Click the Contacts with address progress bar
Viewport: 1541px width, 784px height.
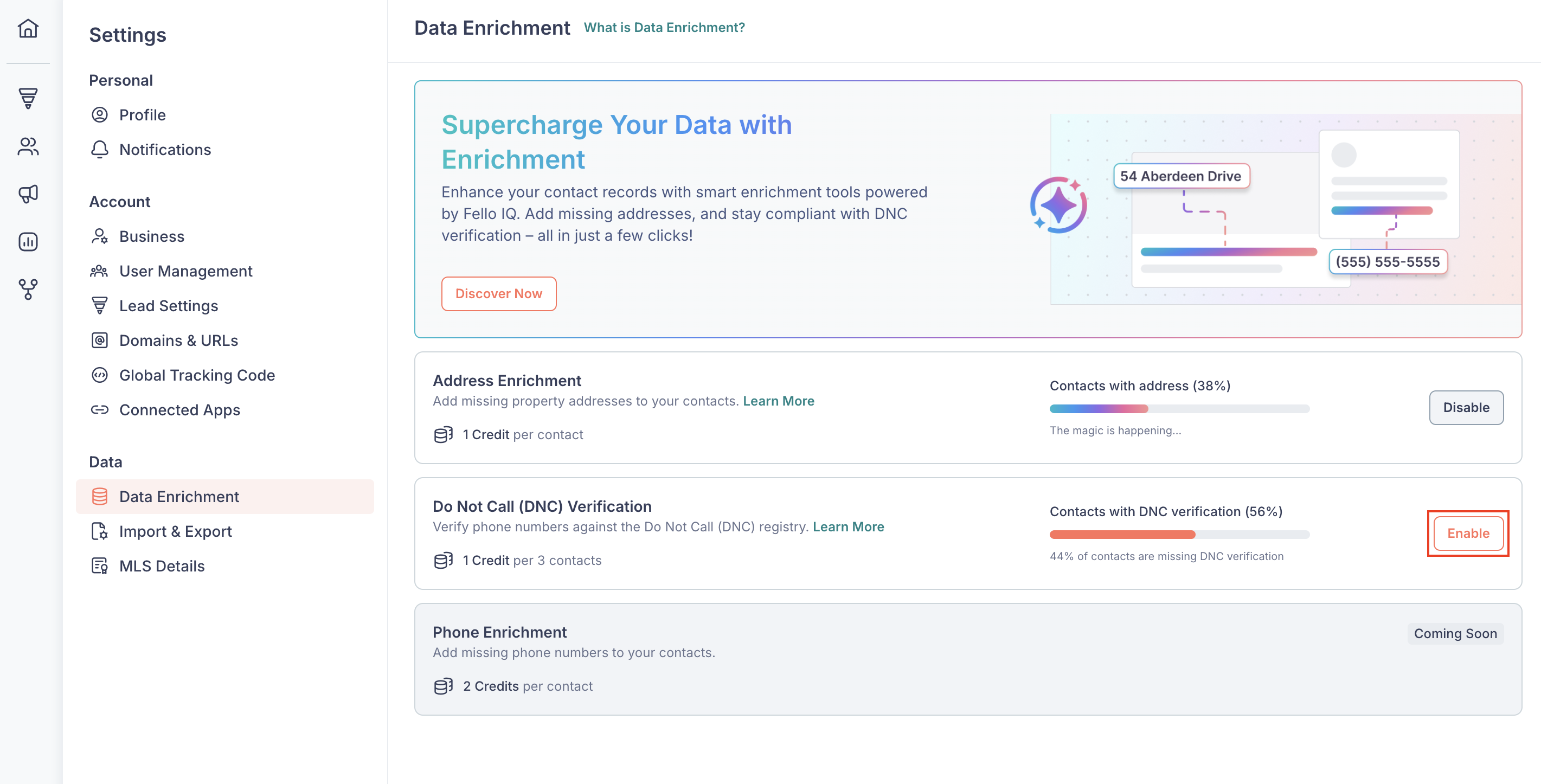tap(1180, 408)
